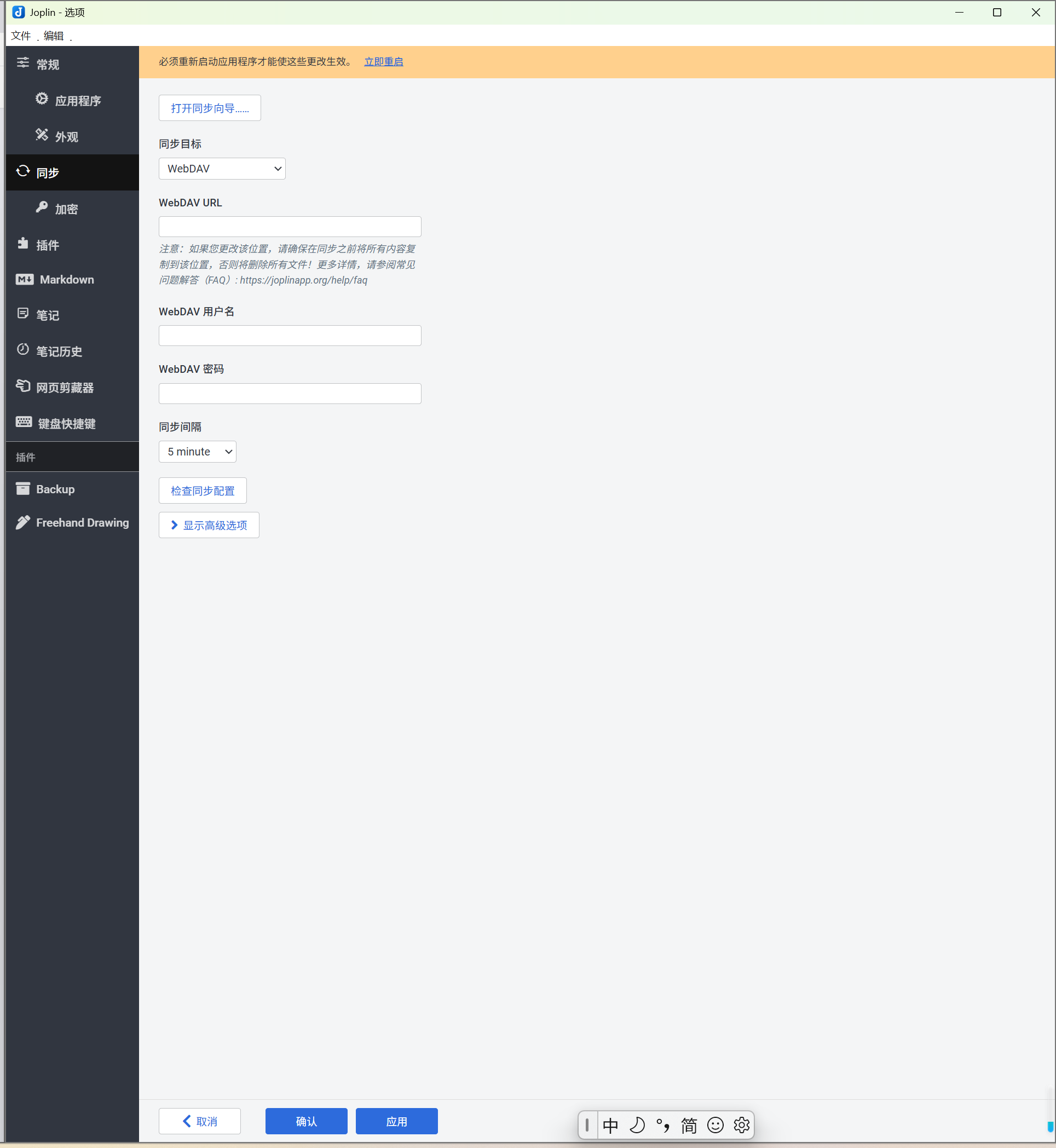Click the Joplin logo in title bar
The width and height of the screenshot is (1056, 1148).
(18, 12)
